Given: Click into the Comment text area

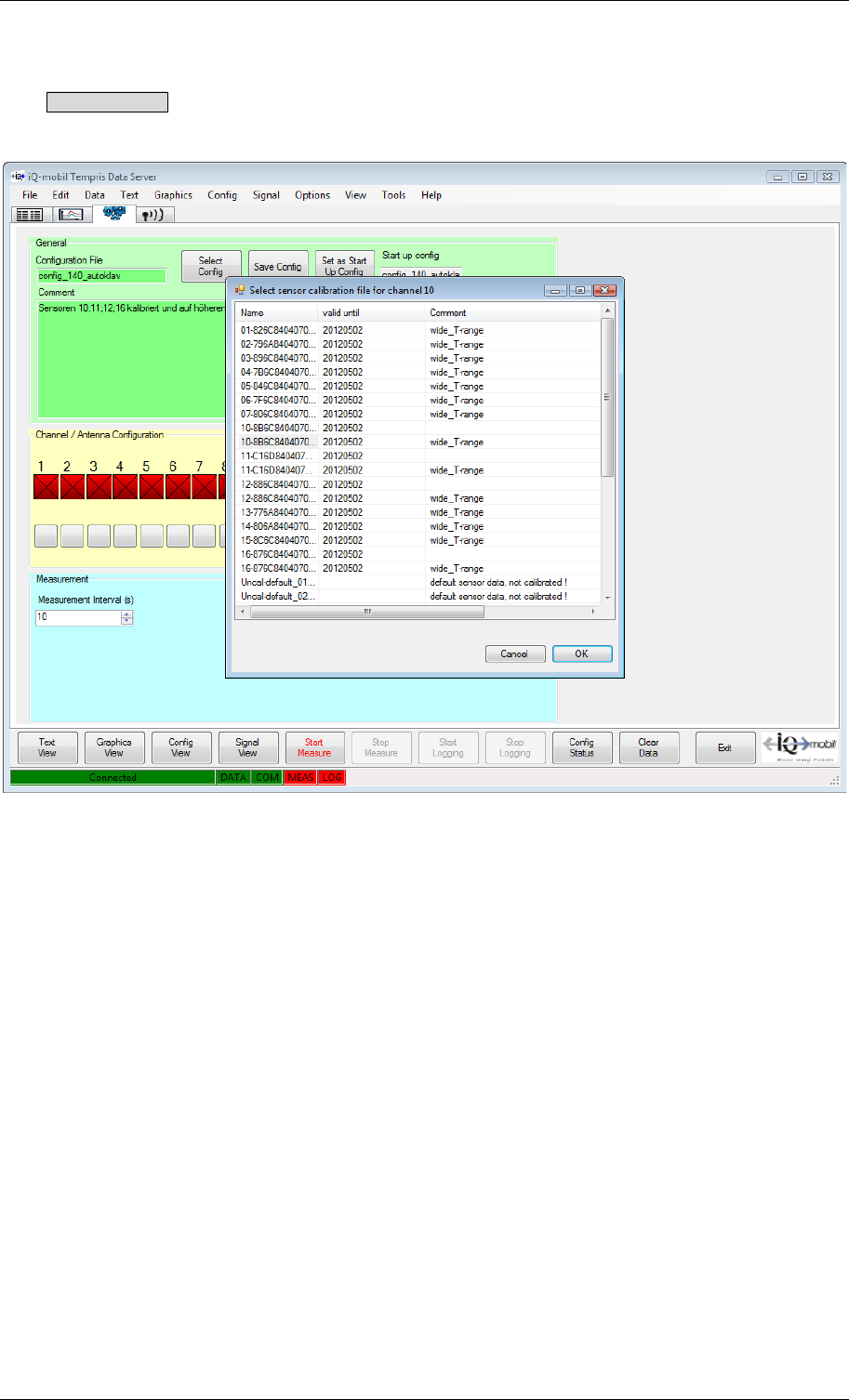Looking at the screenshot, I should coord(130,360).
